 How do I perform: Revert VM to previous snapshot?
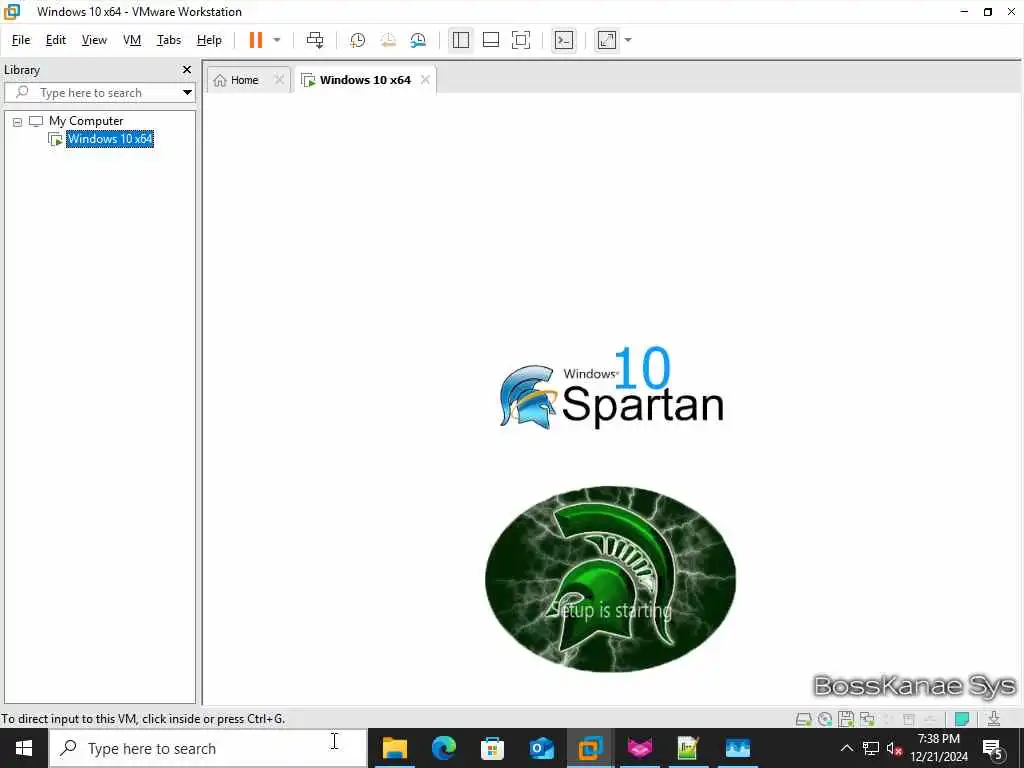[x=388, y=40]
